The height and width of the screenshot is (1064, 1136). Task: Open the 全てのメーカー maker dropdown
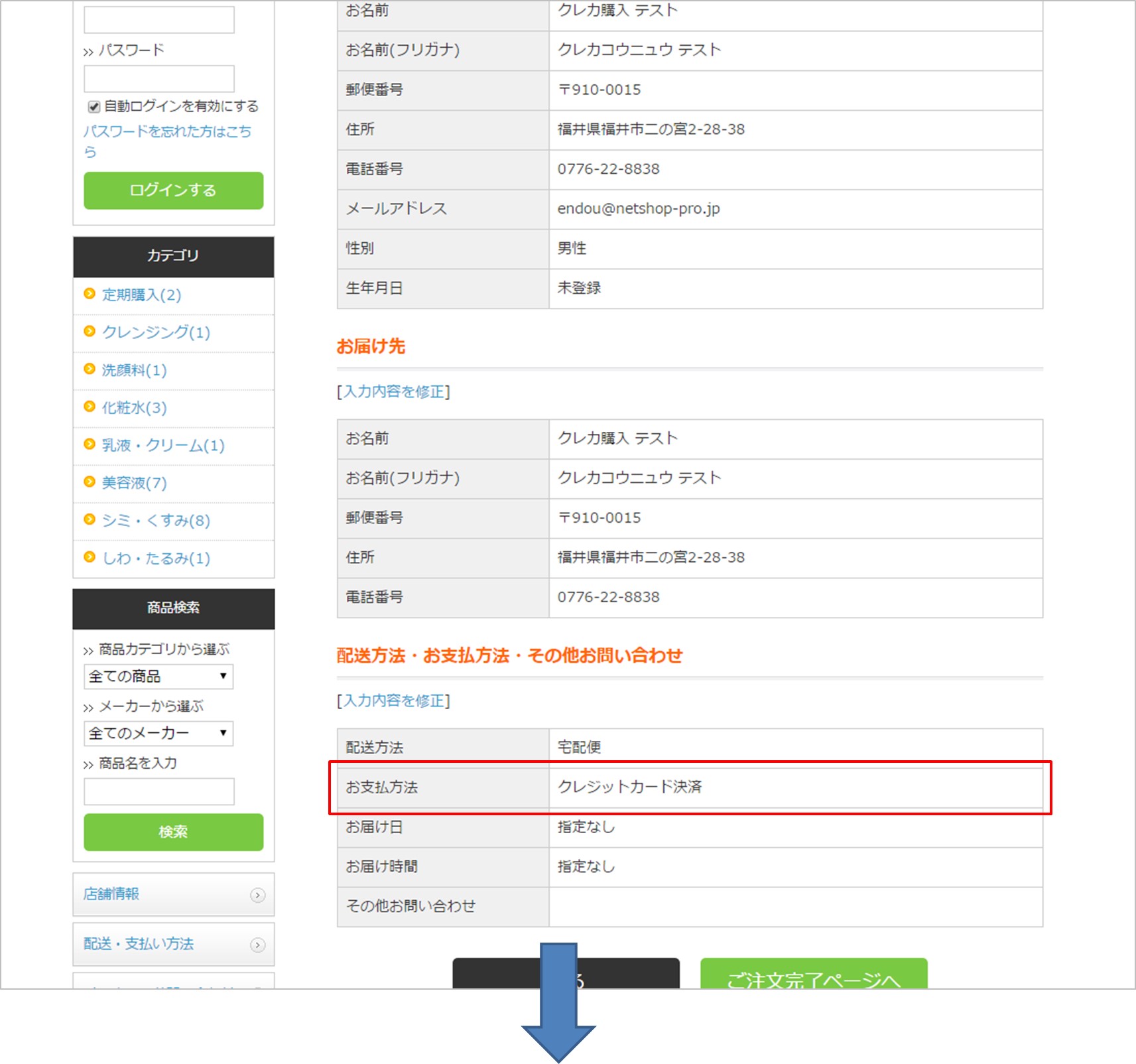point(158,733)
